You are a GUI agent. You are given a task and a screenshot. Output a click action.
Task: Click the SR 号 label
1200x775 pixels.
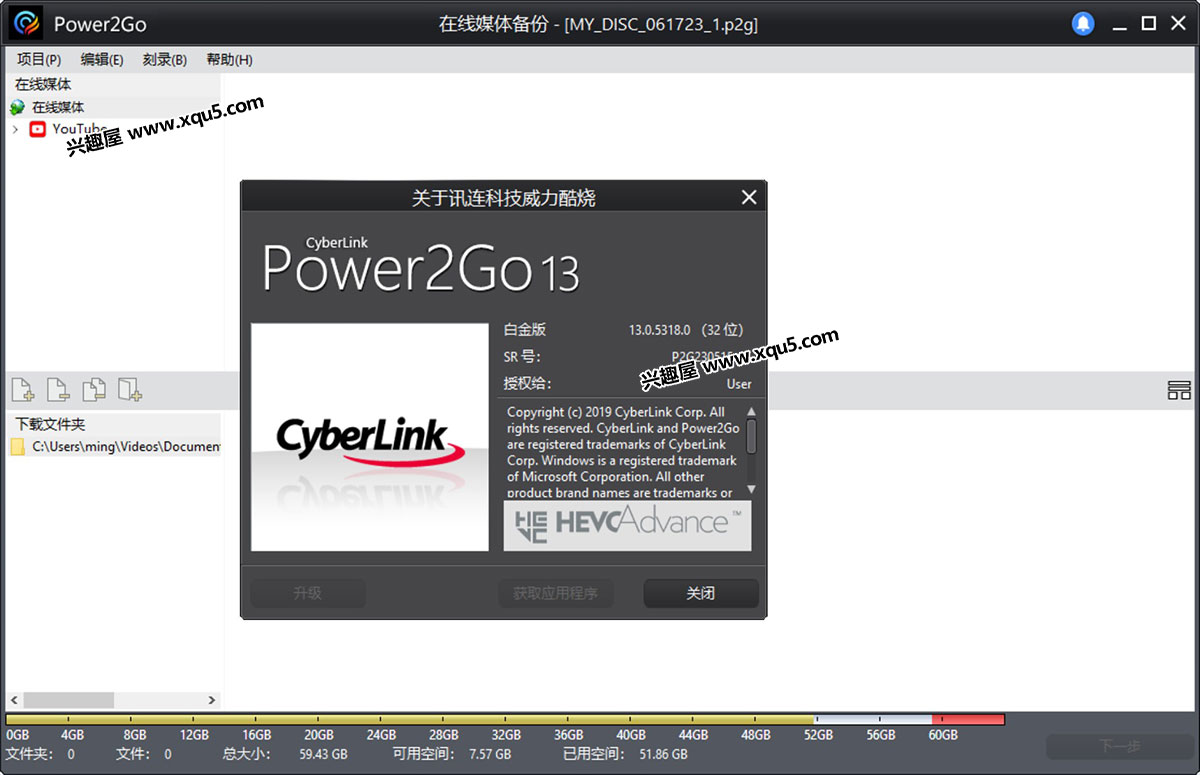(x=521, y=357)
